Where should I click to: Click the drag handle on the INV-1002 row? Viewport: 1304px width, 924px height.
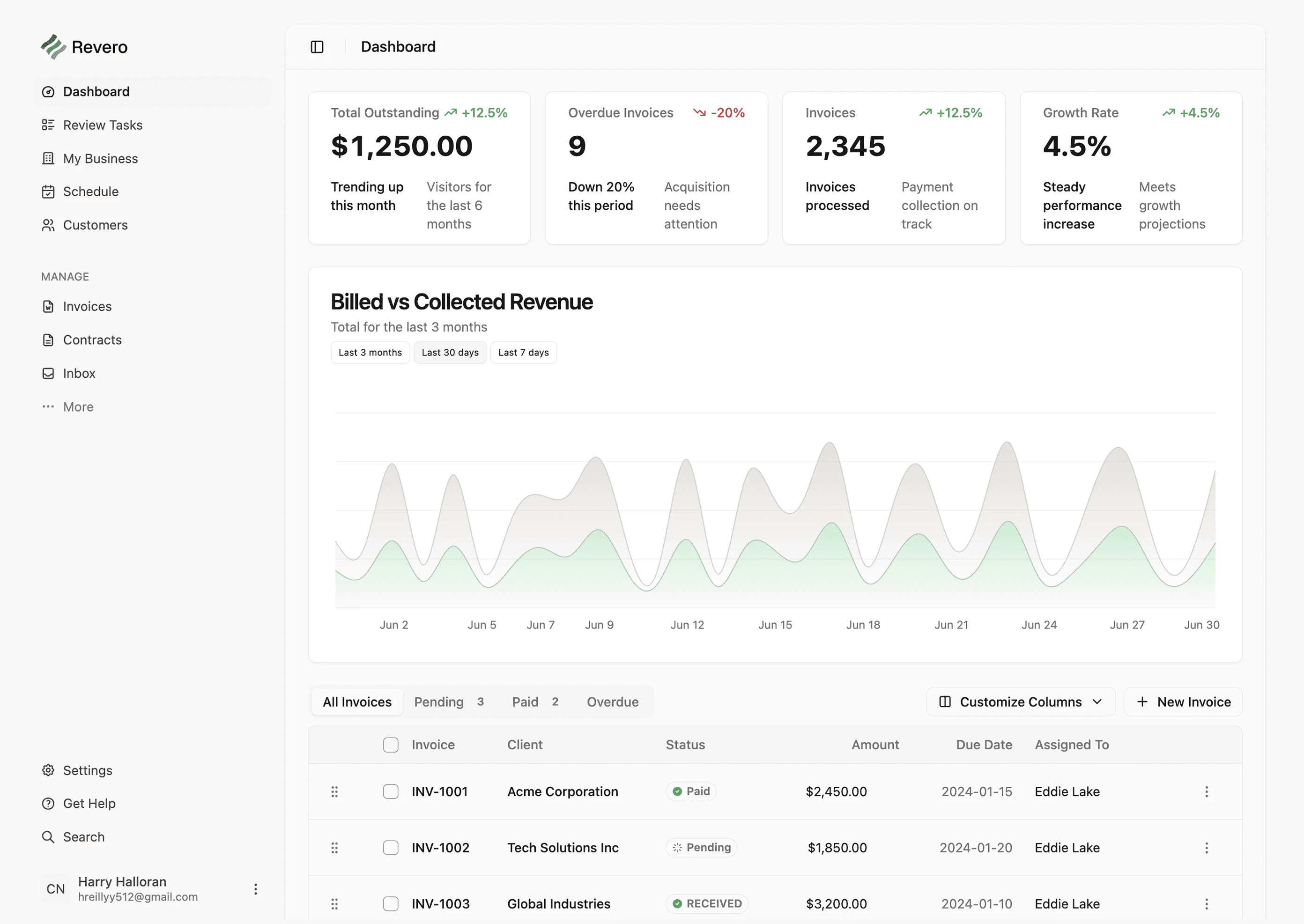pyautogui.click(x=334, y=847)
